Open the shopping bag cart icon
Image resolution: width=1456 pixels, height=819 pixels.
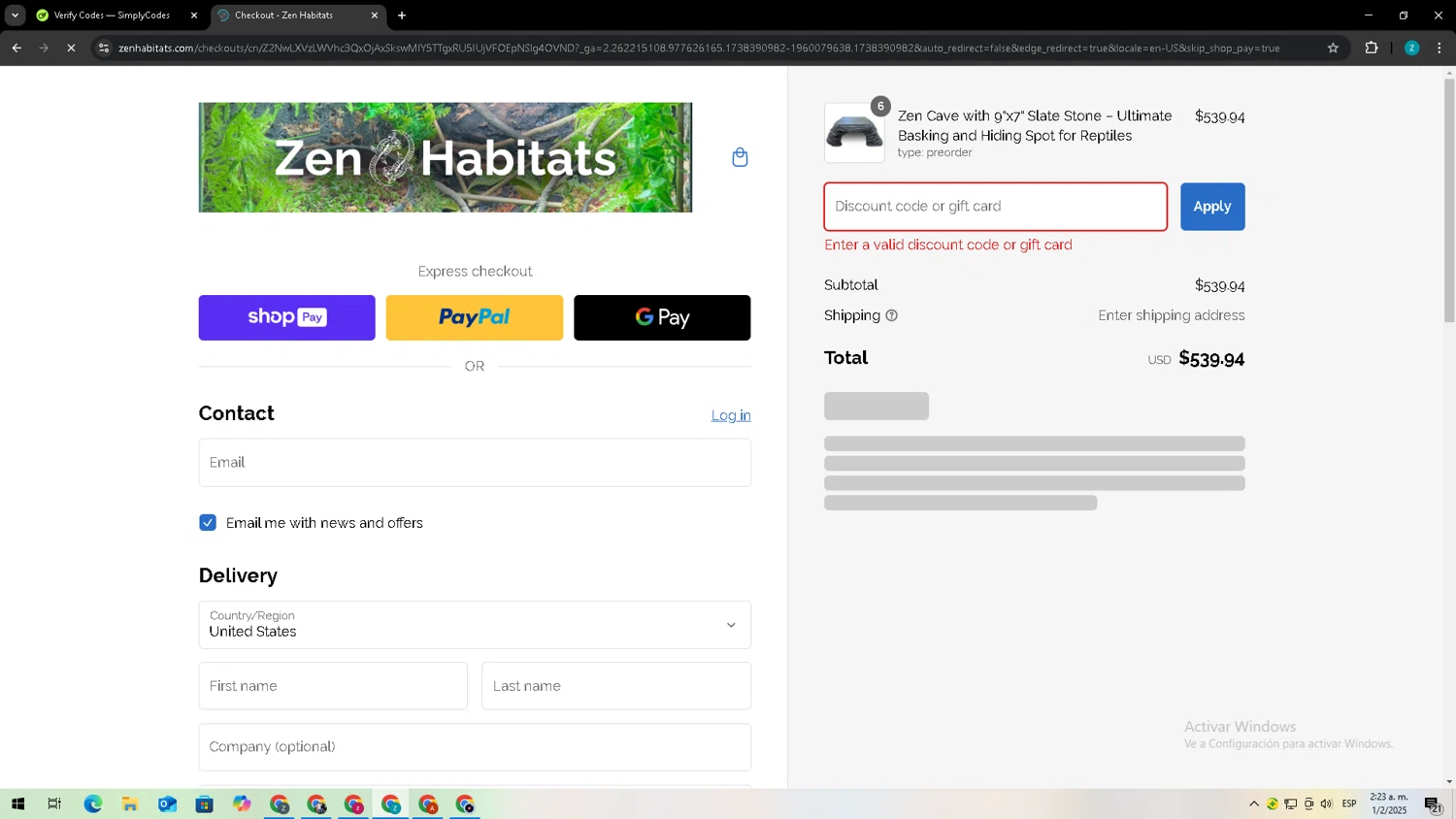click(x=740, y=157)
